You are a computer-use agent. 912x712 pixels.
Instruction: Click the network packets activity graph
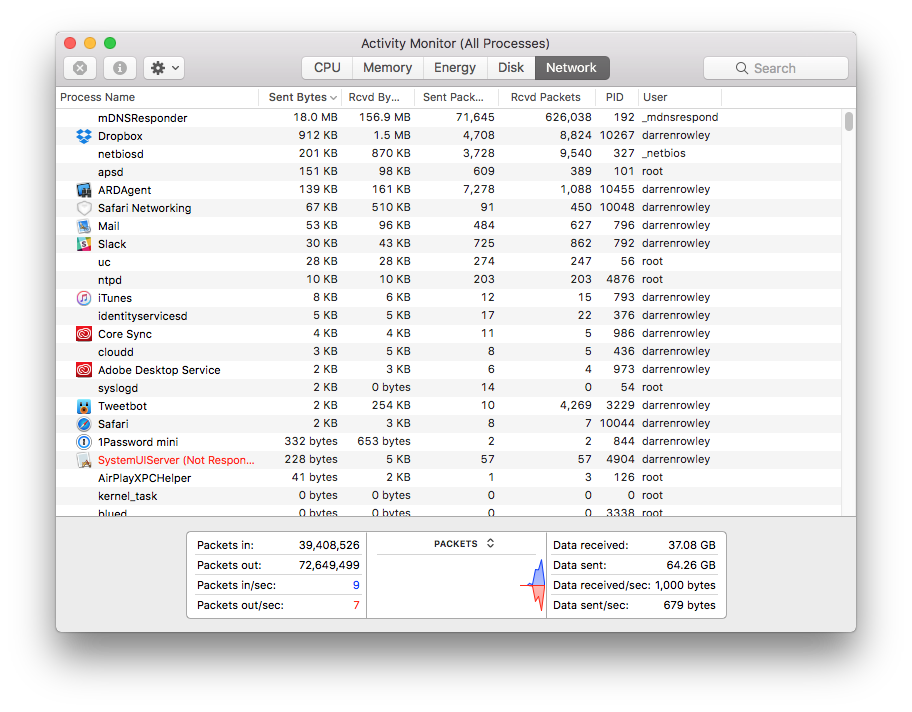457,586
